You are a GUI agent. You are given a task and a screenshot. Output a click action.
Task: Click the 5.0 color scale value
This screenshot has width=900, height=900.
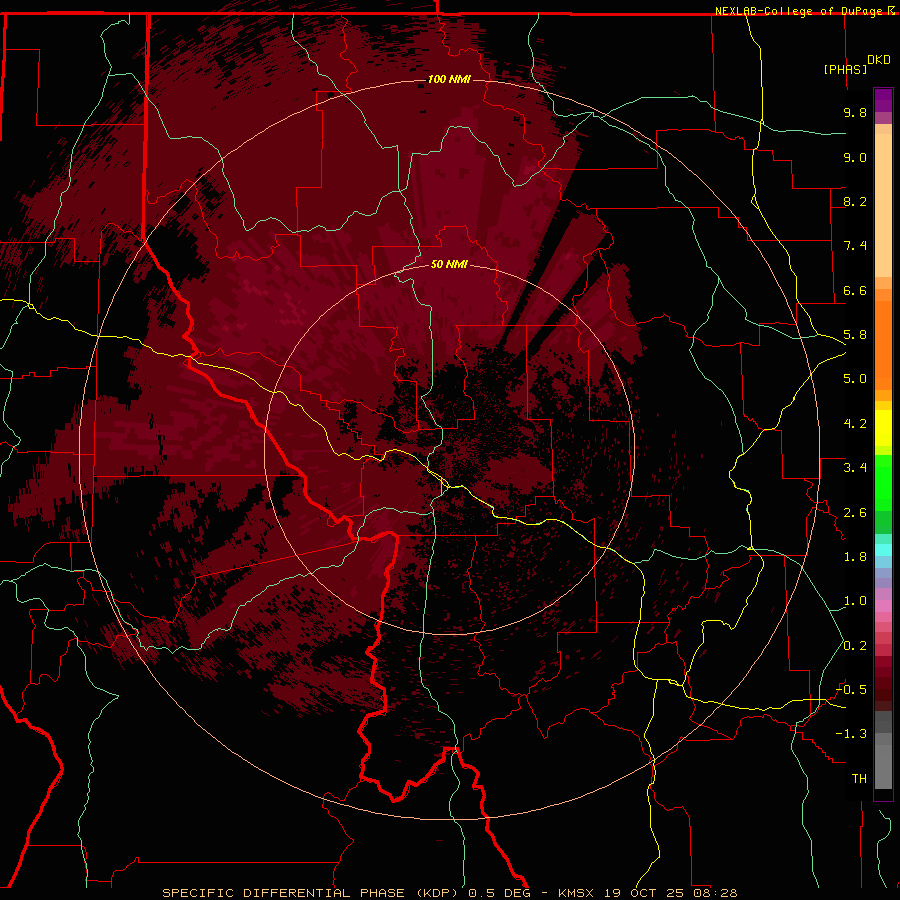pyautogui.click(x=855, y=379)
